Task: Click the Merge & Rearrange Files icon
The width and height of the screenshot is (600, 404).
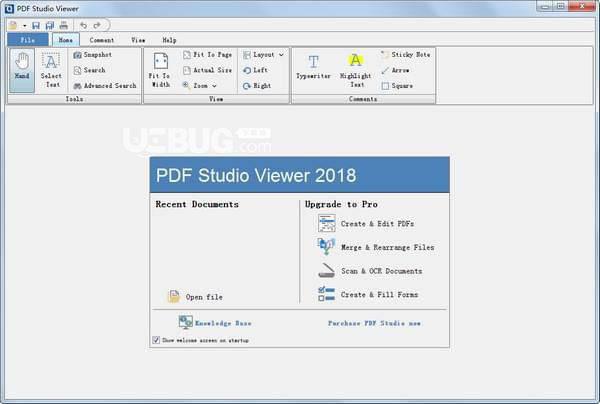Action: point(326,247)
